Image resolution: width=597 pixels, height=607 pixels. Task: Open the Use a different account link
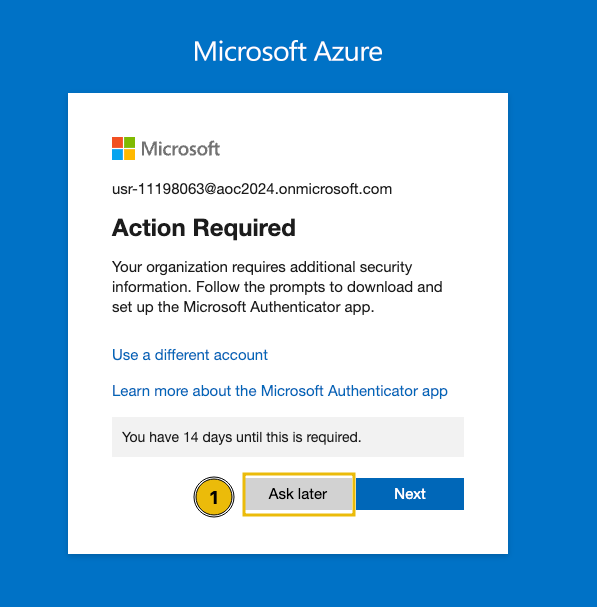point(190,355)
